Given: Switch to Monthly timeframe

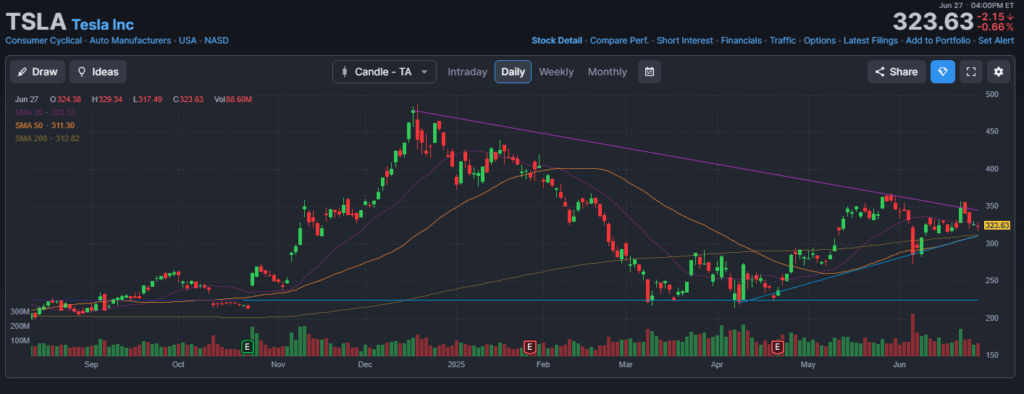Looking at the screenshot, I should coord(607,72).
